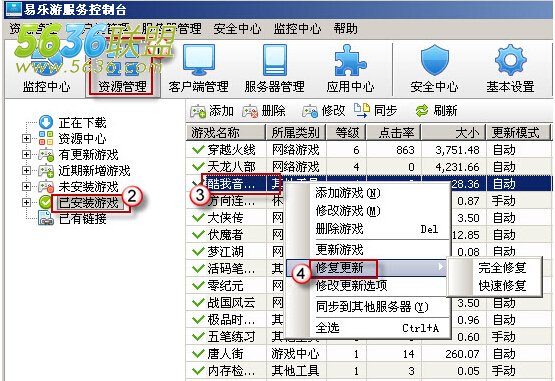Image resolution: width=555 pixels, height=381 pixels.
Task: Select 正在下载 in the tree
Action: [x=82, y=123]
